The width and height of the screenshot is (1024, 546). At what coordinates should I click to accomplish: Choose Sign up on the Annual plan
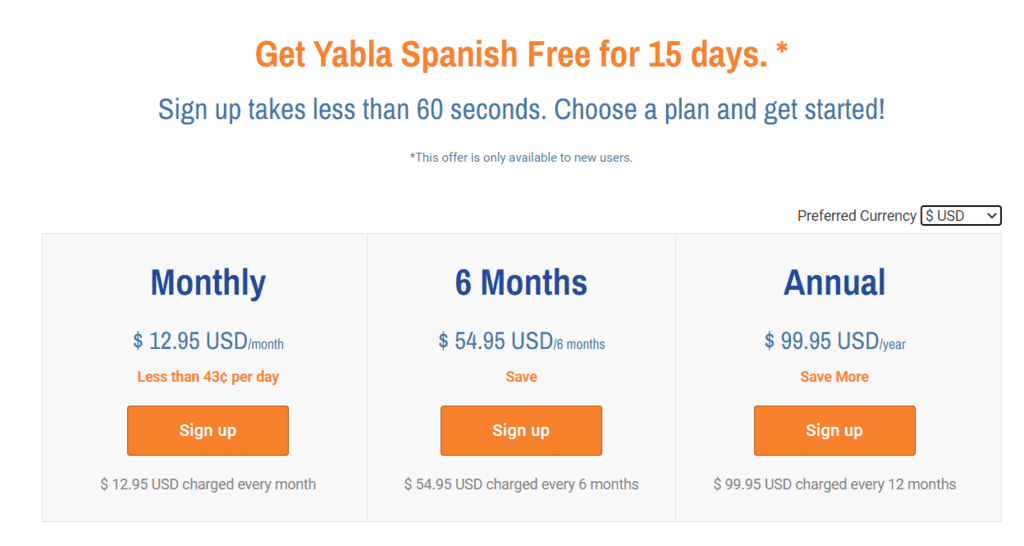coord(834,430)
